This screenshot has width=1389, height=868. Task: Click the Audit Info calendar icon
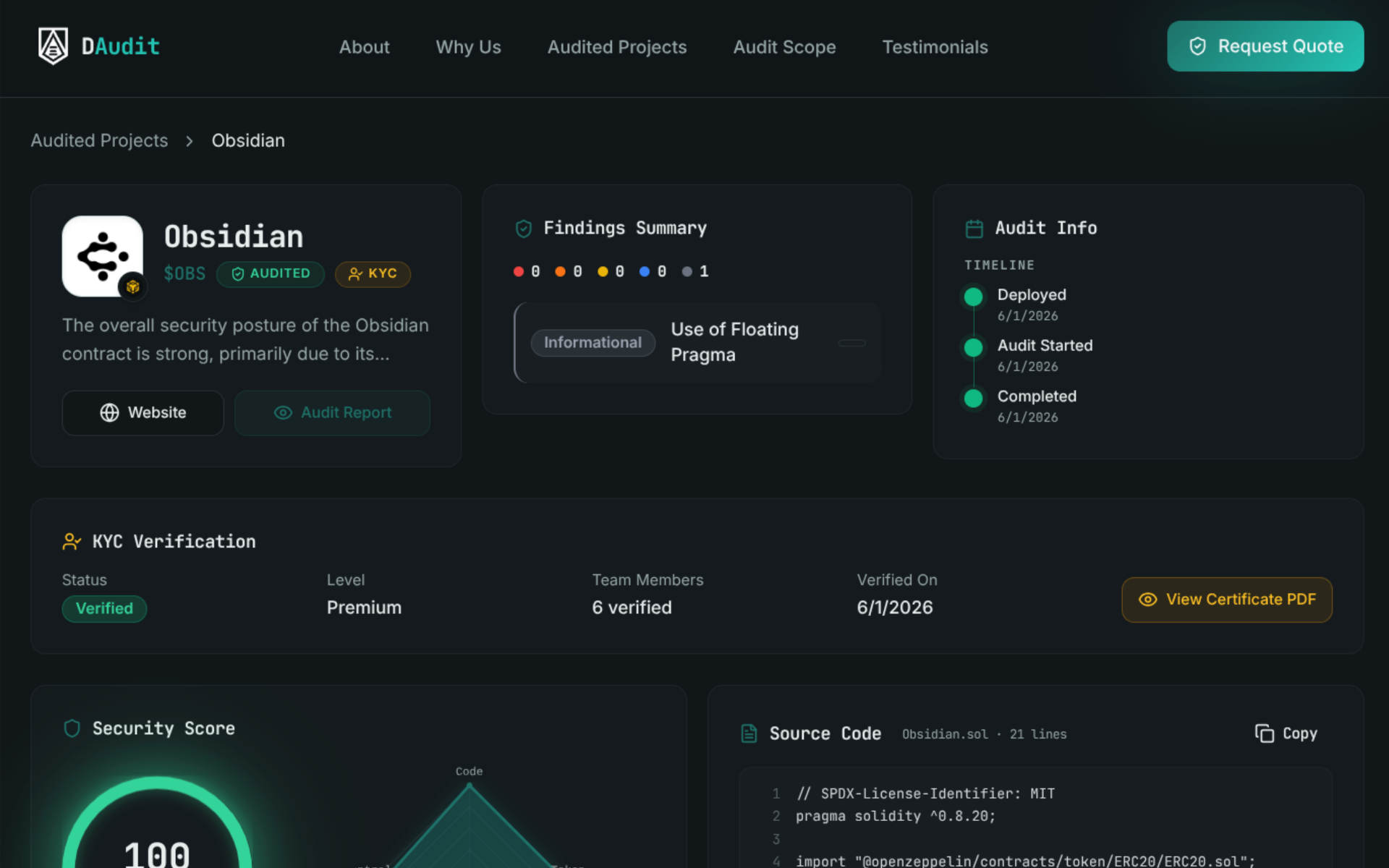974,229
